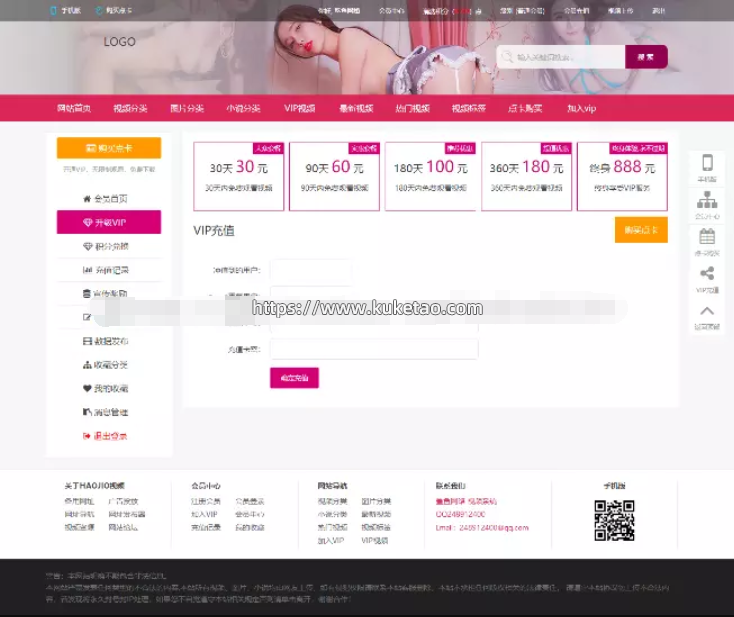Open 最新视频 in the navigation bar
Viewport: 734px width, 617px height.
(356, 109)
